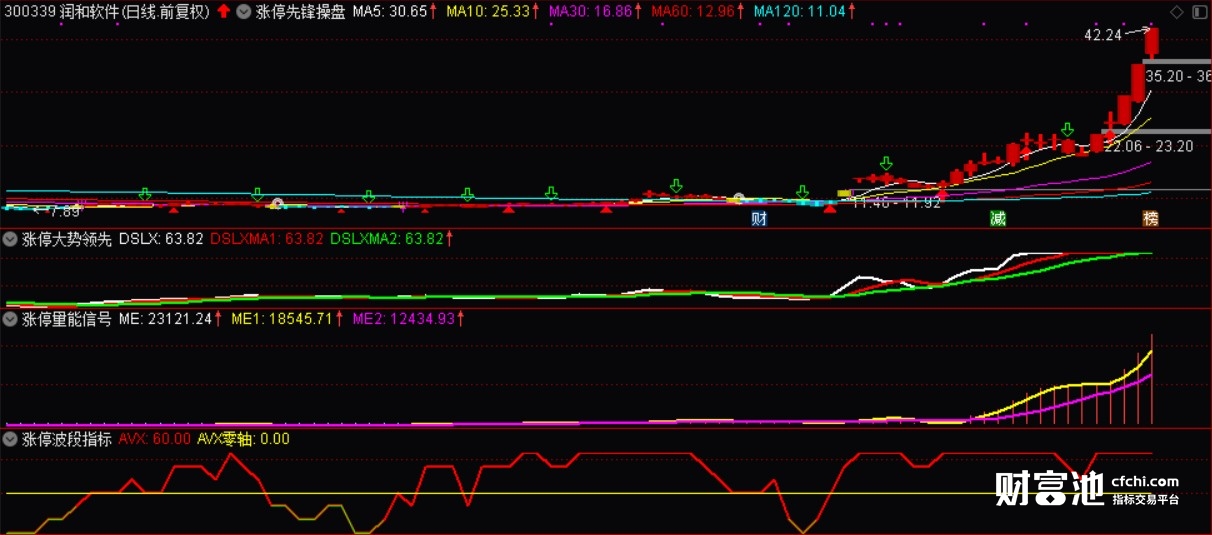
Task: Open the 榜 leaderboard marker
Action: click(x=1151, y=218)
